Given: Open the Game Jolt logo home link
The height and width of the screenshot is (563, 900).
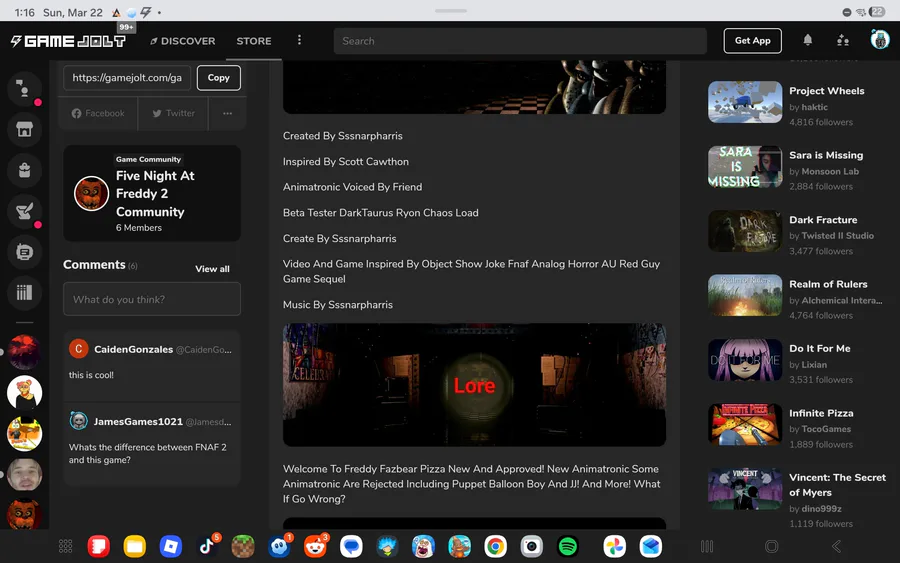Looking at the screenshot, I should coord(68,41).
